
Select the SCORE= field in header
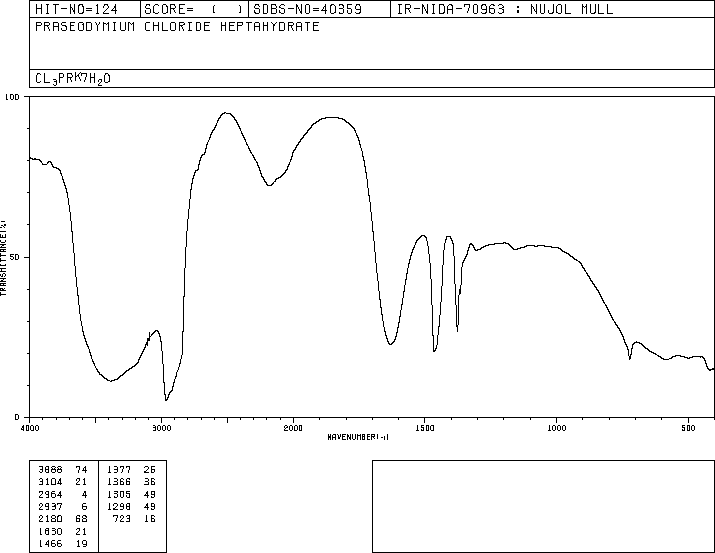tap(194, 9)
